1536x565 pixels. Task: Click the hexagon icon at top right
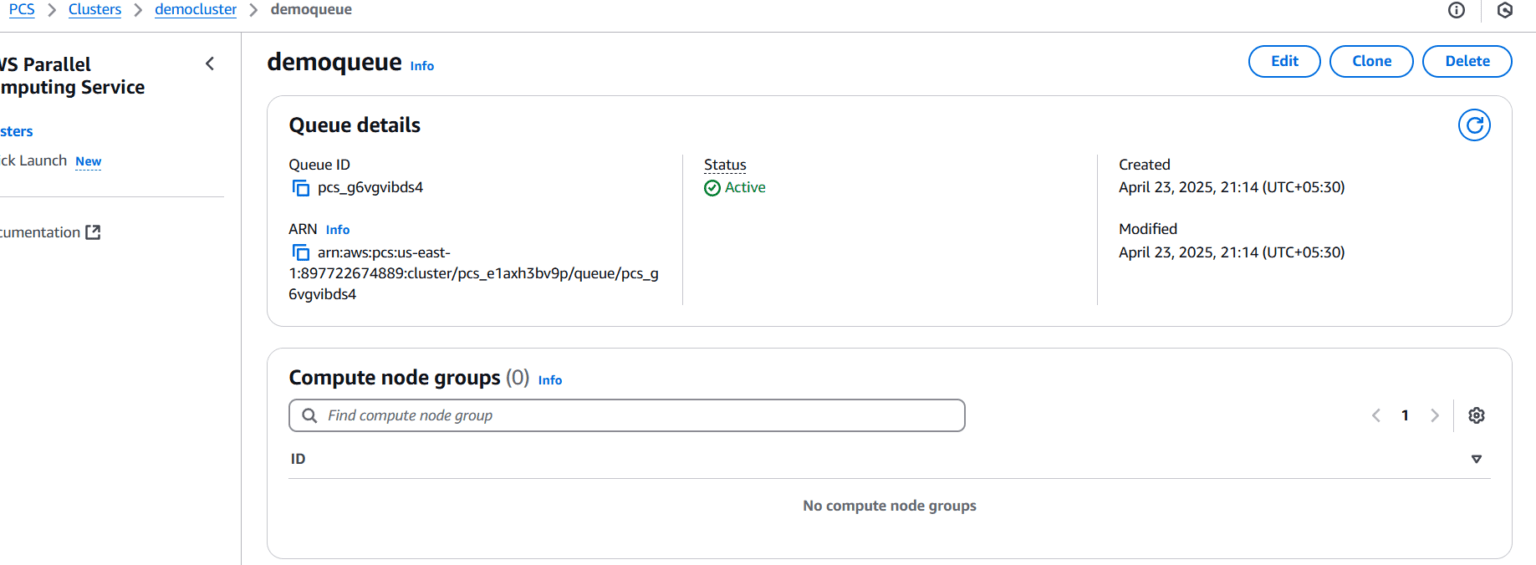pos(1505,10)
